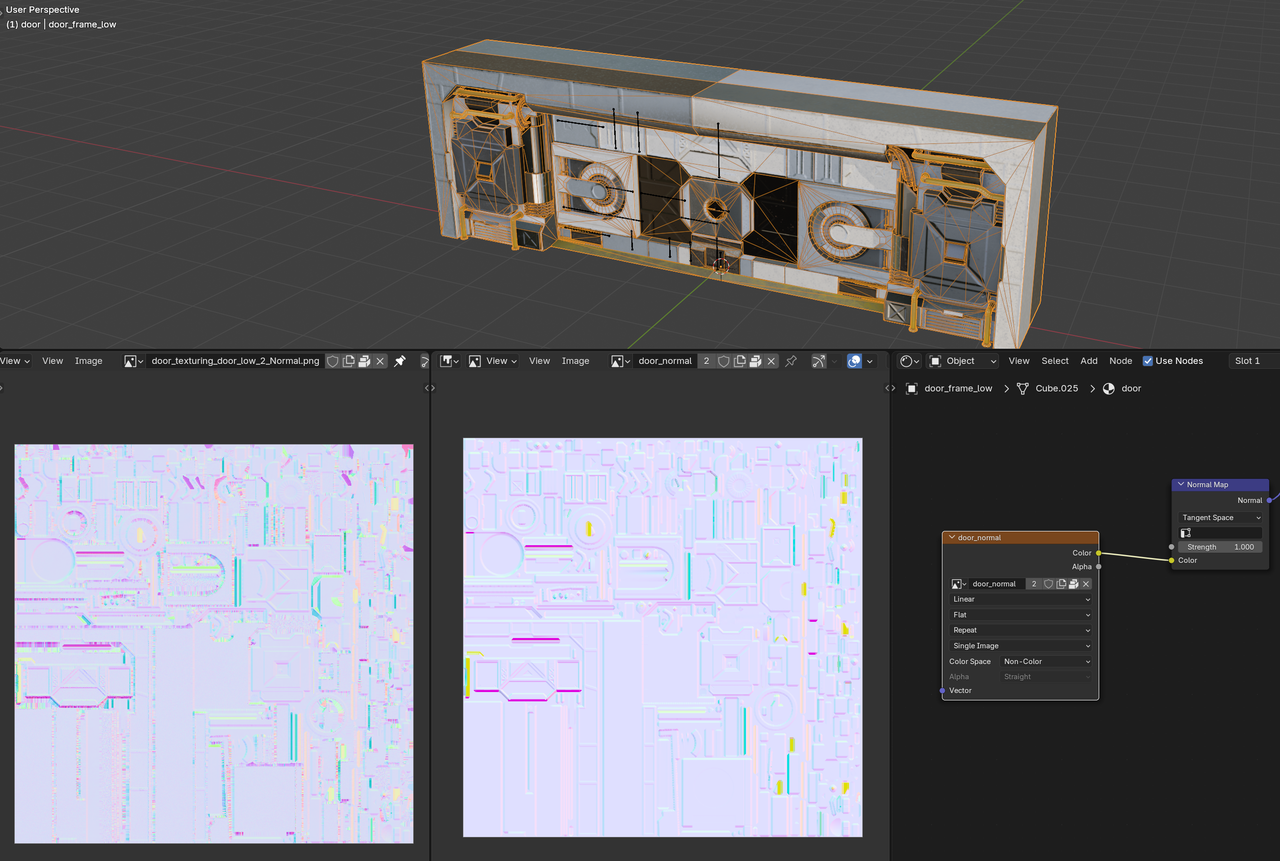Expand the Linear interpolation dropdown
Image resolution: width=1280 pixels, height=861 pixels.
click(1020, 599)
